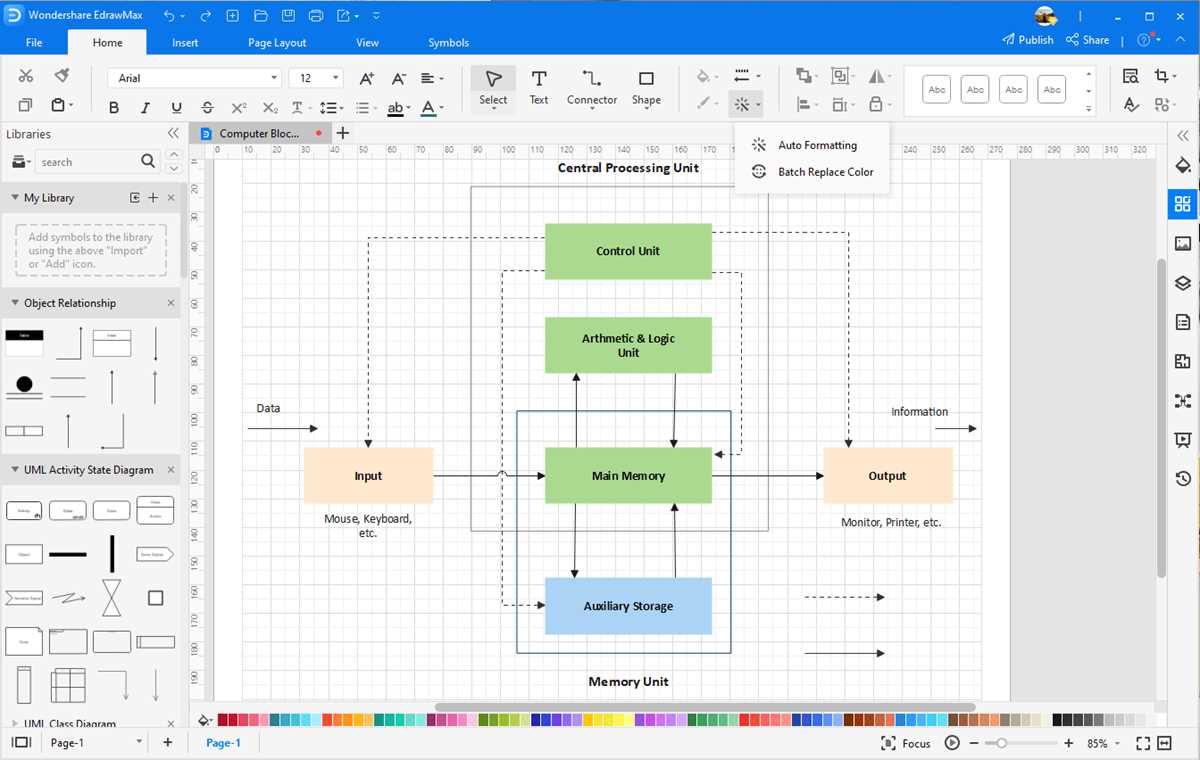The image size is (1200, 760).
Task: Click the Fit to page icon in status bar
Action: coord(1143,743)
